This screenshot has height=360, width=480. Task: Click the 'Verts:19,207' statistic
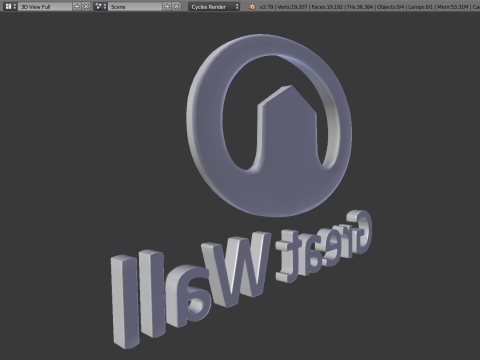(x=292, y=7)
